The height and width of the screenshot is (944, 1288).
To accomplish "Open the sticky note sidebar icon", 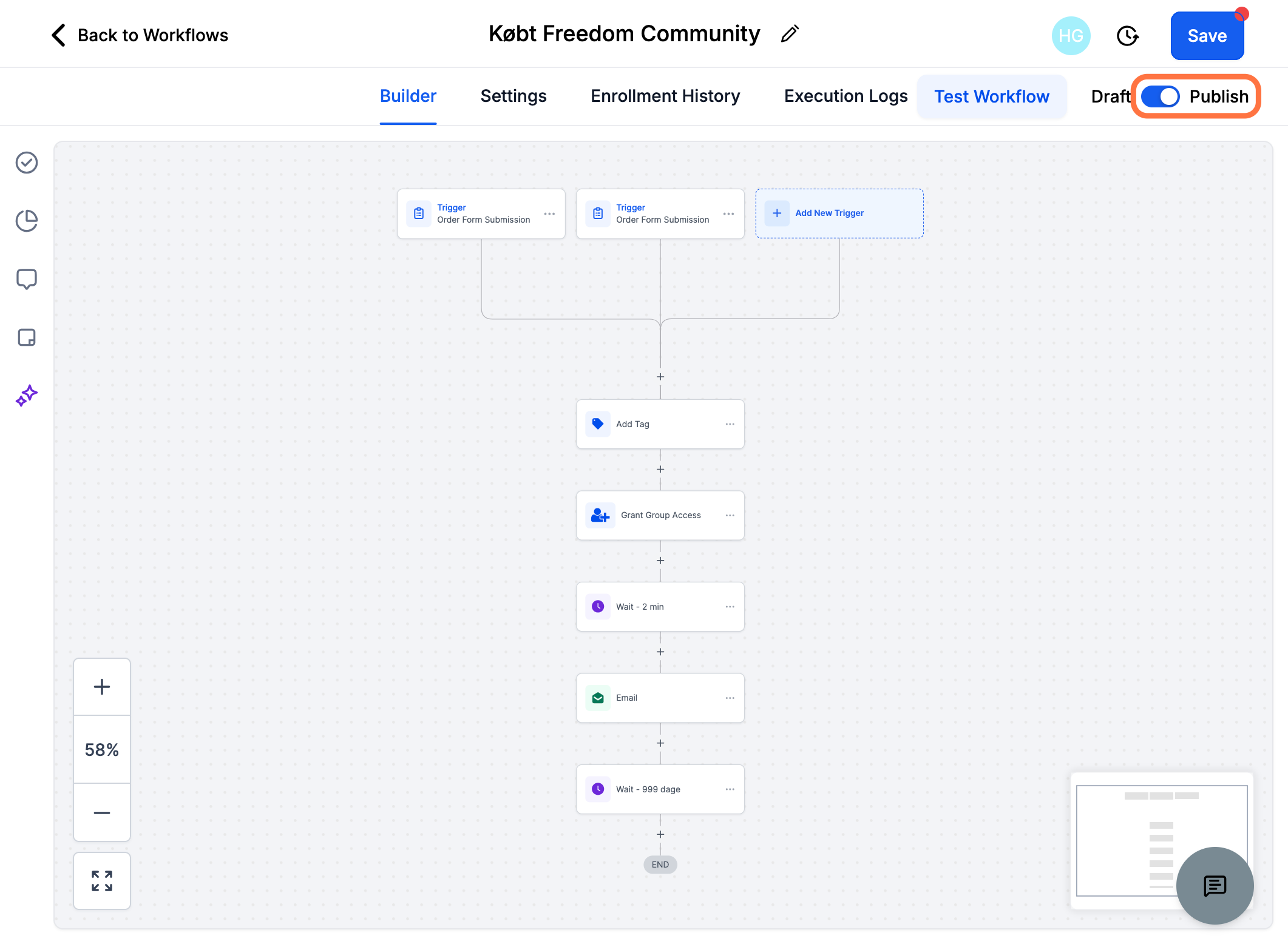I will (27, 337).
